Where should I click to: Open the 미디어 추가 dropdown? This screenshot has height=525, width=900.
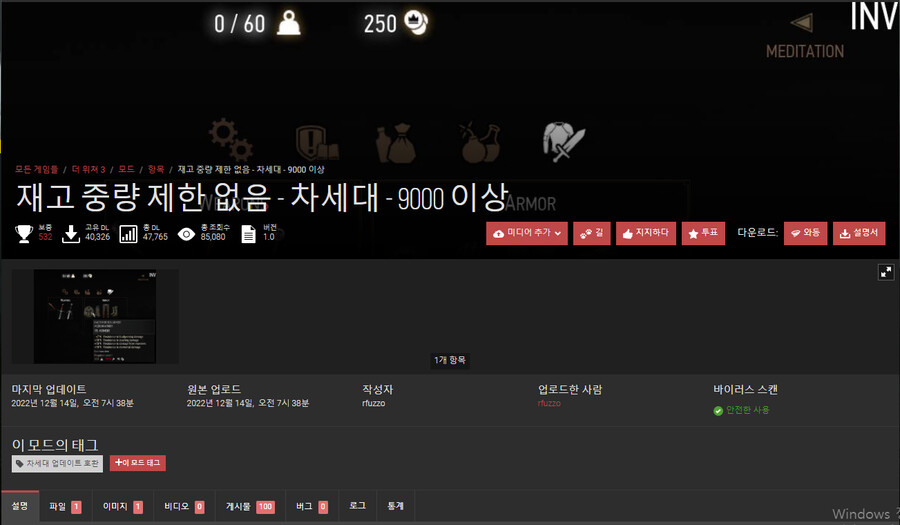[x=526, y=233]
